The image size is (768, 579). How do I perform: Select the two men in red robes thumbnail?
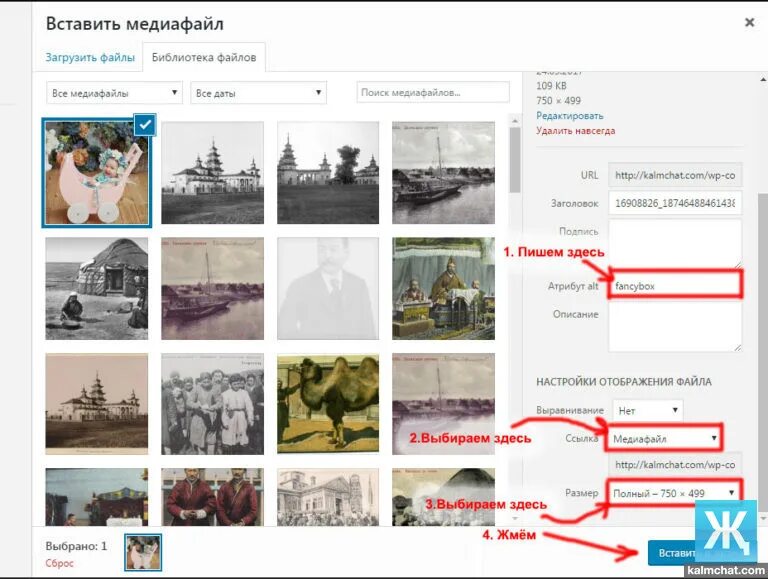[x=213, y=497]
